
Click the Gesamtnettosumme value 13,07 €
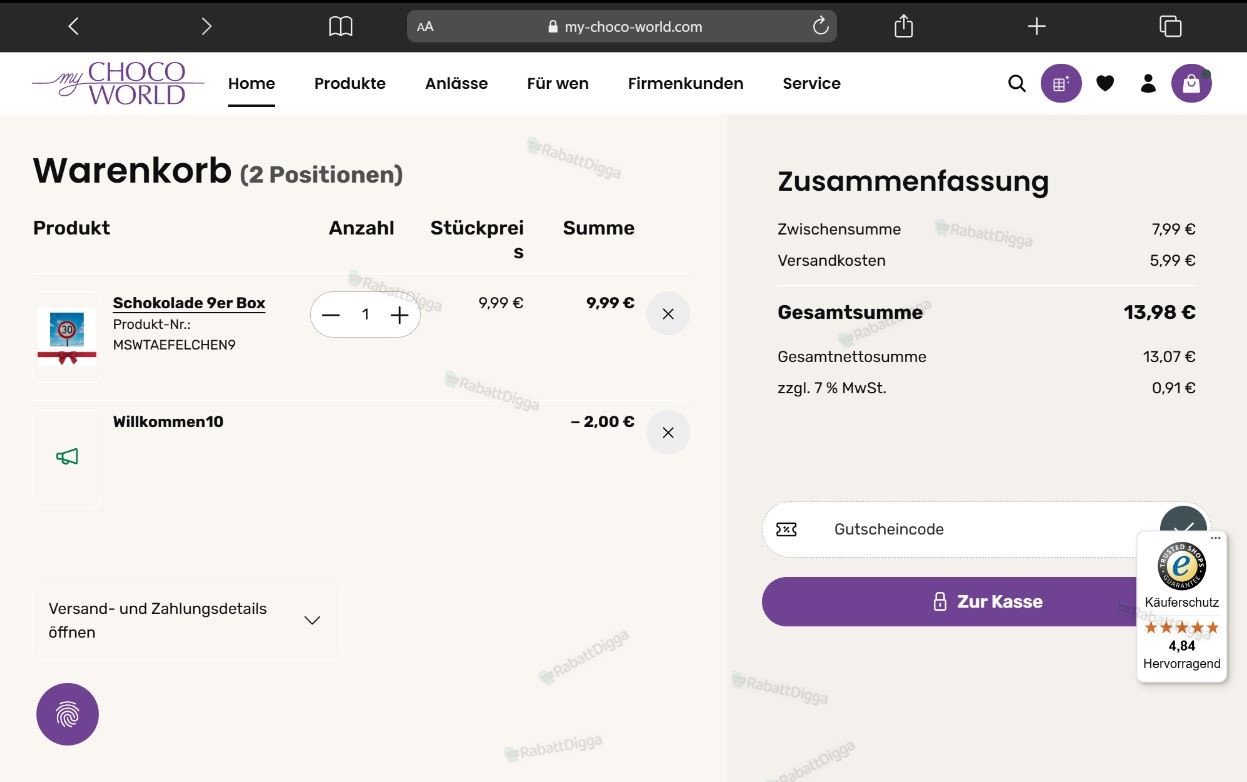coord(1170,357)
